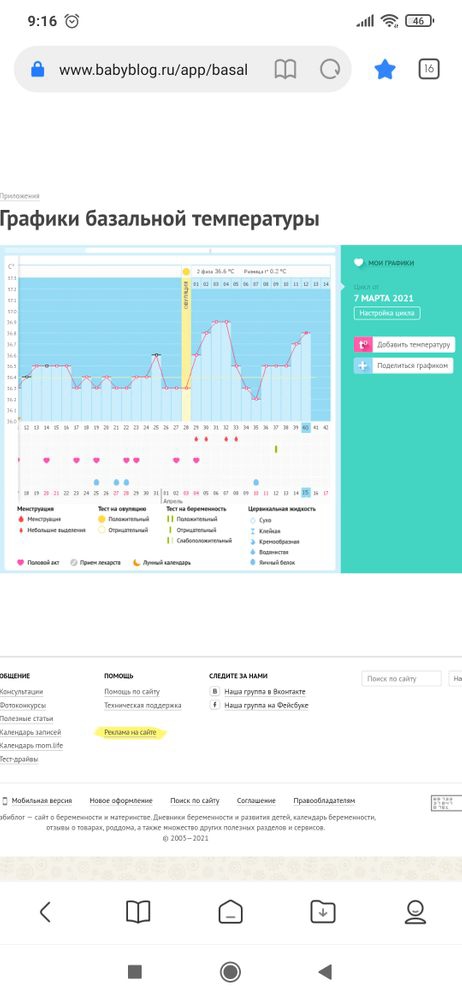The image size is (462, 1000).
Task: Open Техническая поддержка link
Action: [x=143, y=705]
